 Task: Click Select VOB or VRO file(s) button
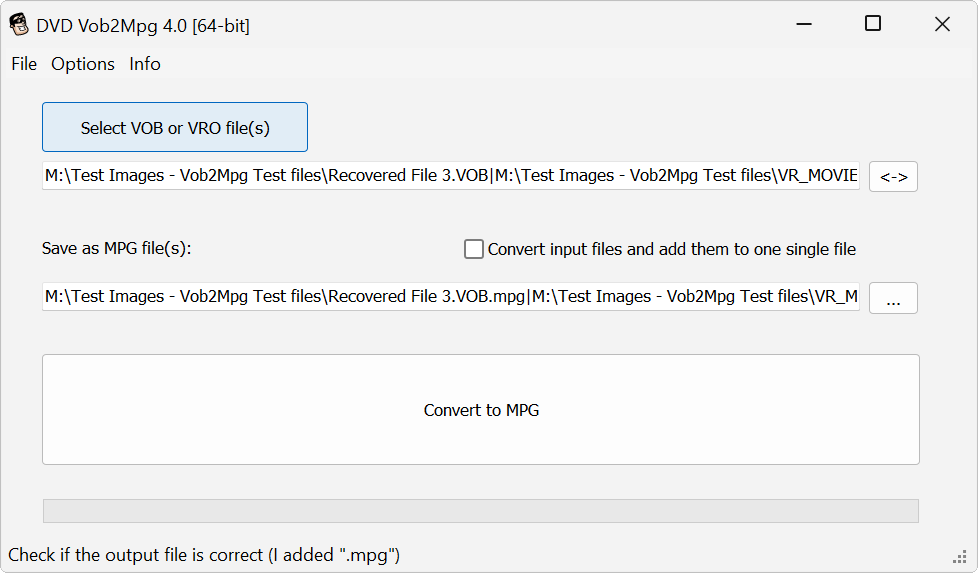(x=175, y=128)
